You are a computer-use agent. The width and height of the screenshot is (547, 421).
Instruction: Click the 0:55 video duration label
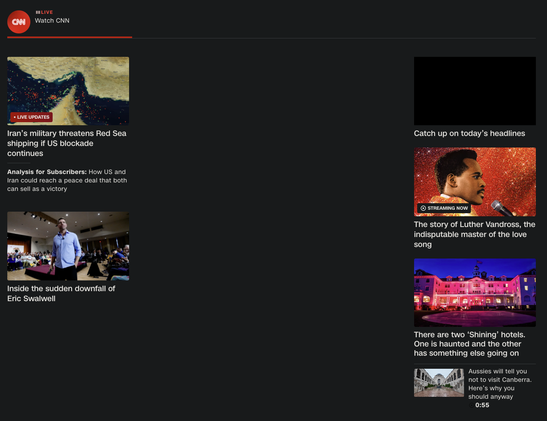(482, 405)
